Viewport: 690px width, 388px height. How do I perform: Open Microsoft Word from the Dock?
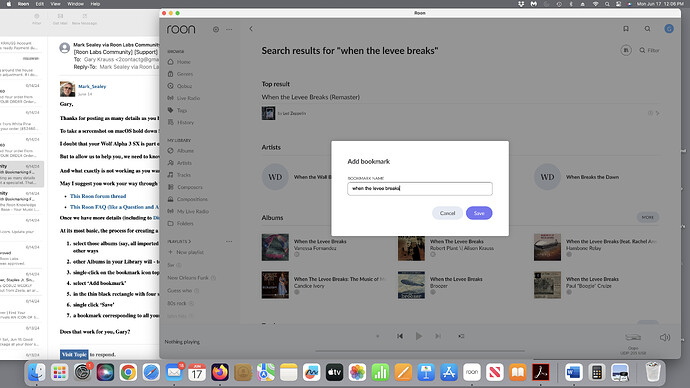click(x=573, y=373)
